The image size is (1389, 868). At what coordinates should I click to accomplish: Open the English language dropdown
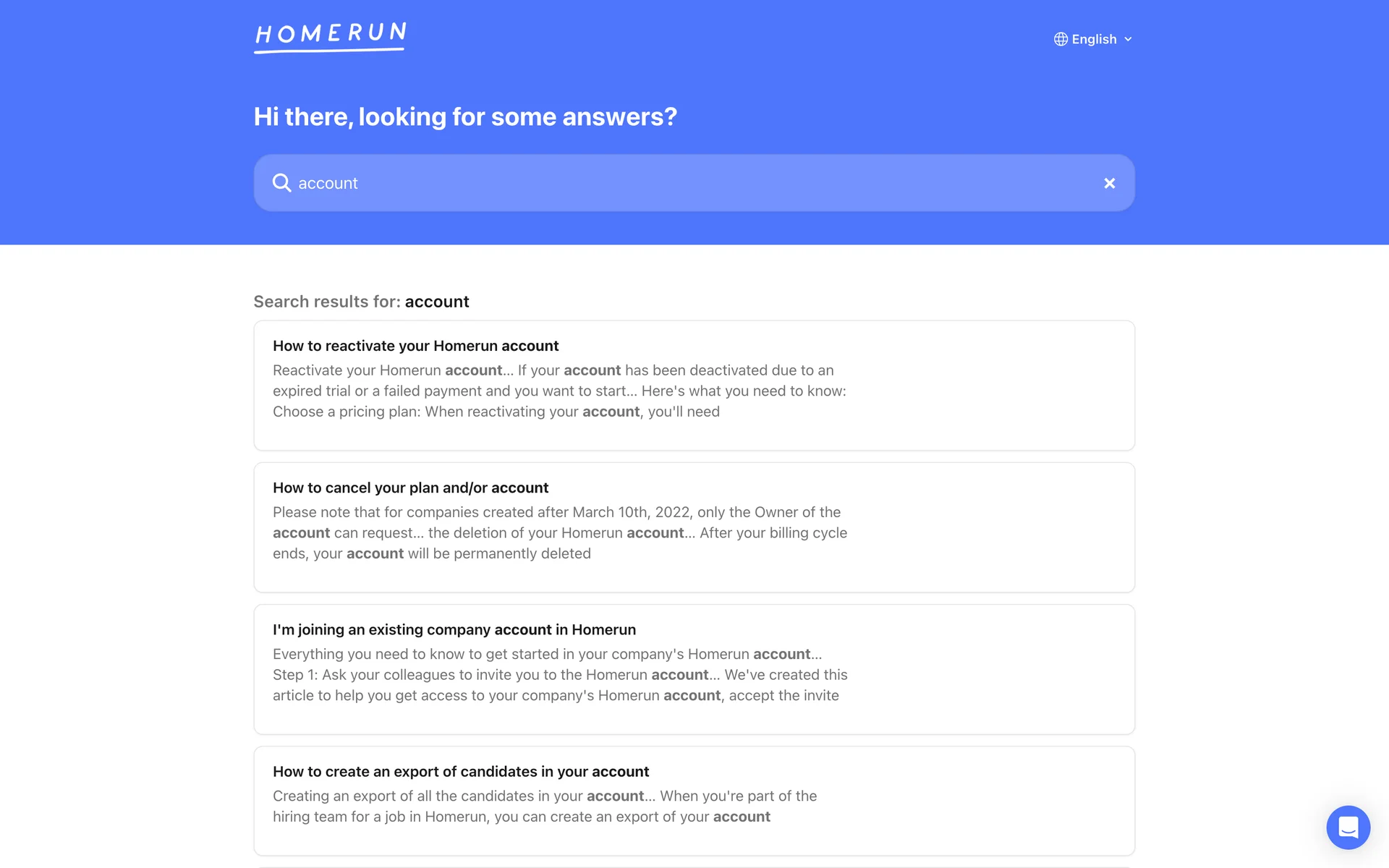(1093, 39)
